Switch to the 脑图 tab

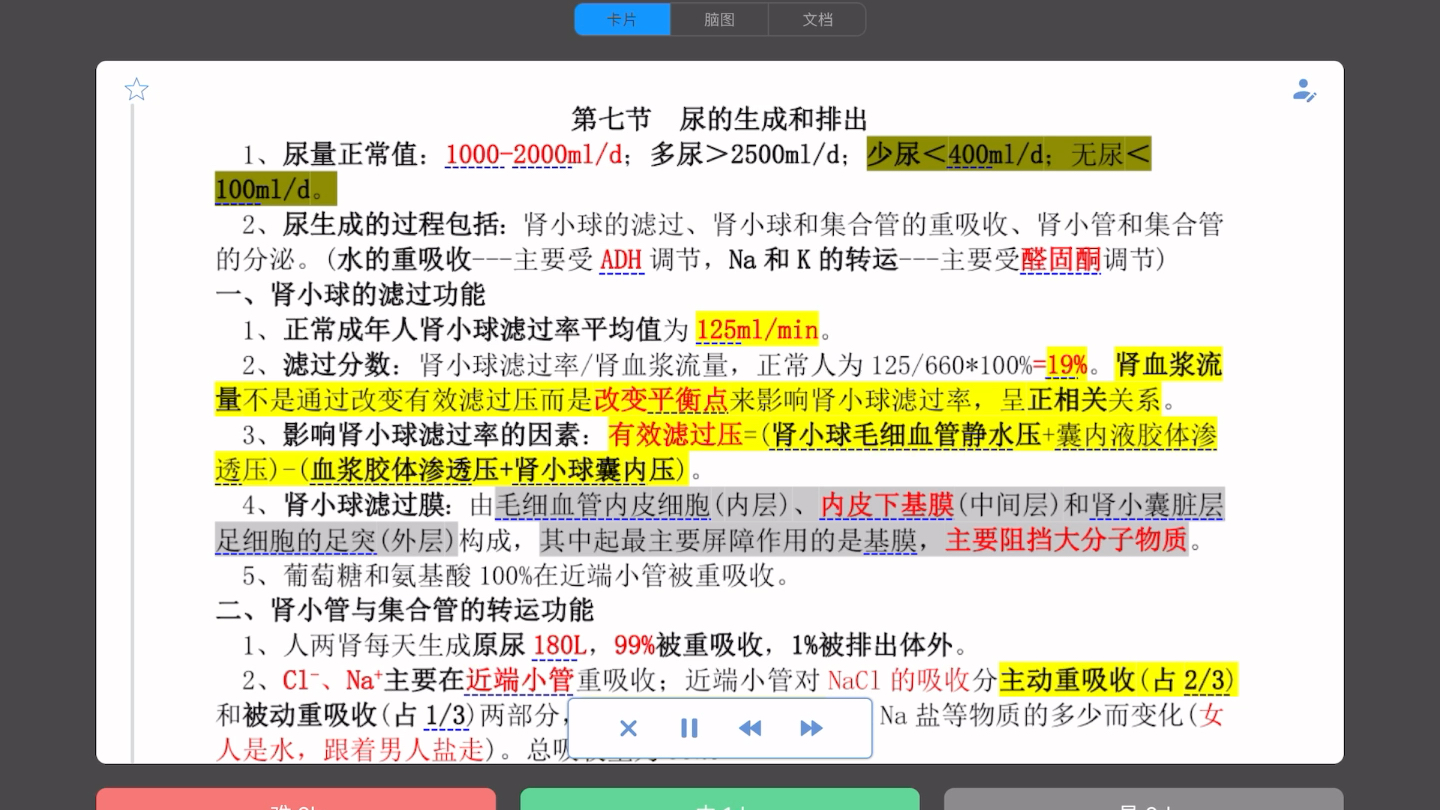(x=720, y=20)
